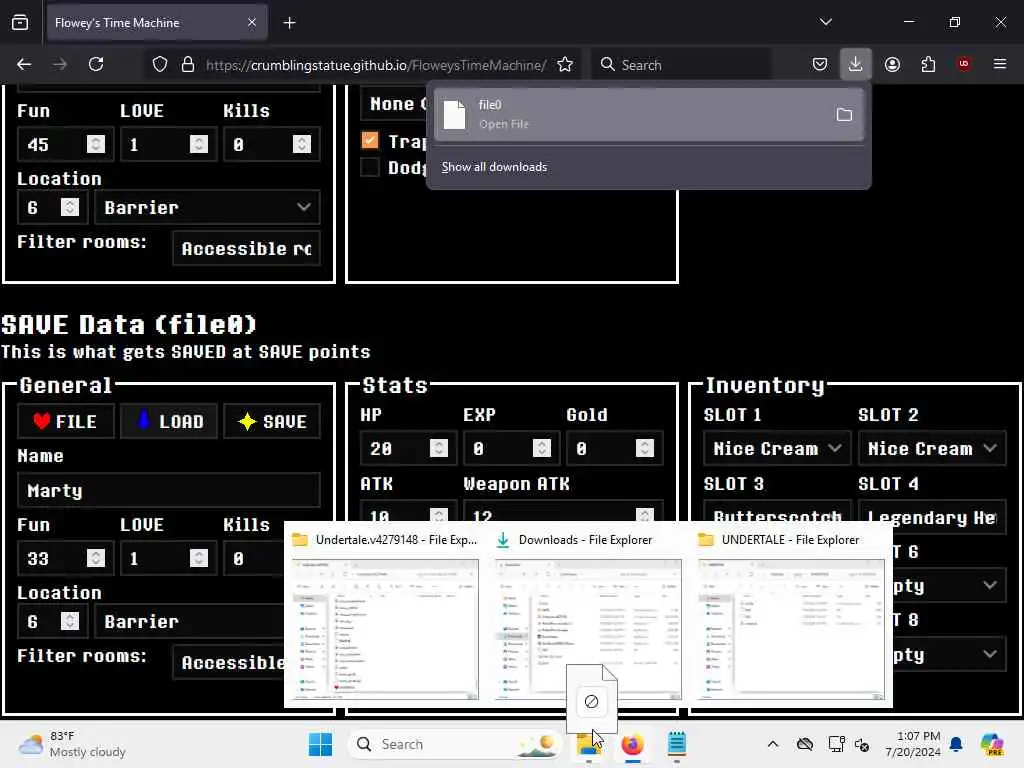Click the Windows taskbar Search box
Image resolution: width=1024 pixels, height=768 pixels.
[x=455, y=744]
